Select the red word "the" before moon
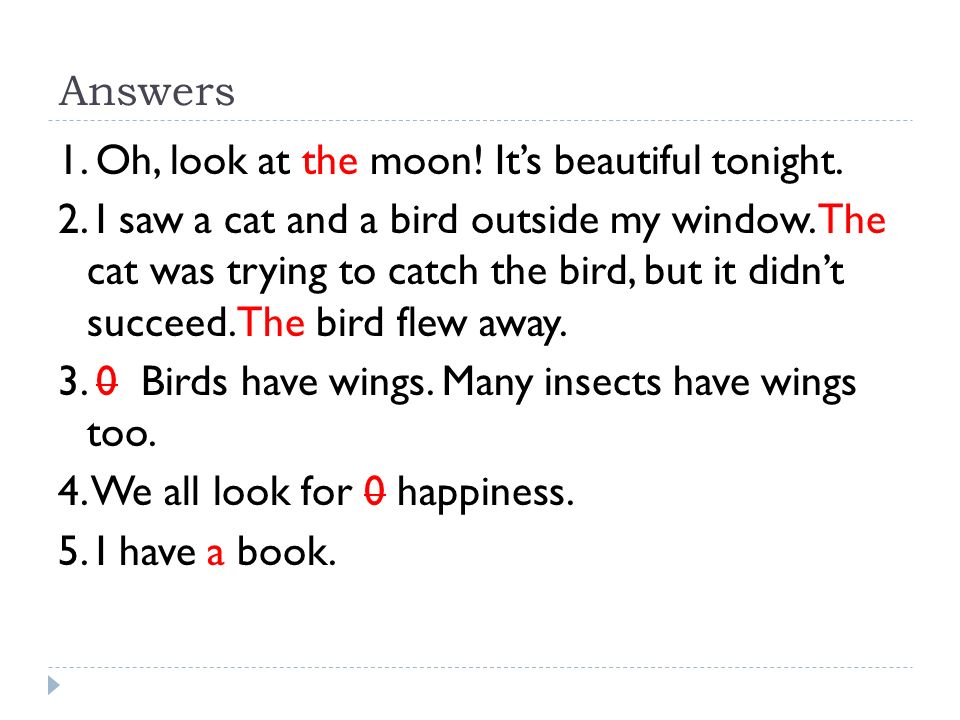 pos(329,161)
